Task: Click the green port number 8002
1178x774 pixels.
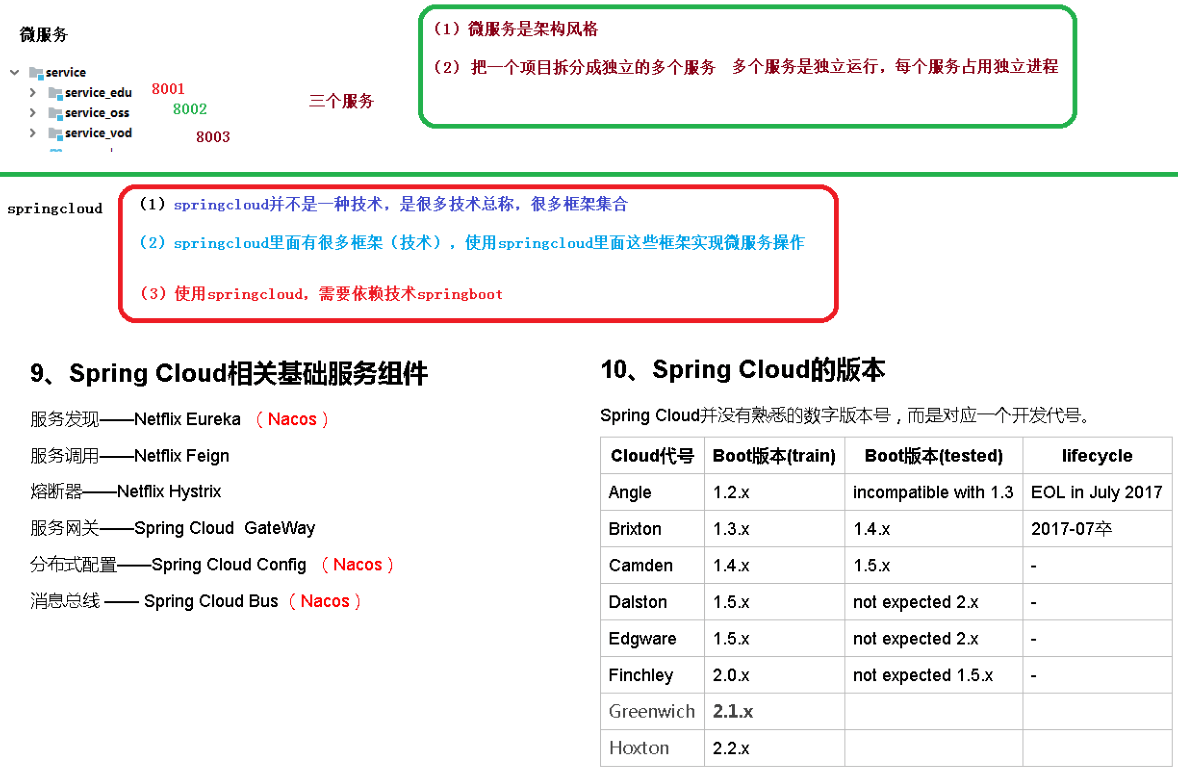Action: coord(189,109)
